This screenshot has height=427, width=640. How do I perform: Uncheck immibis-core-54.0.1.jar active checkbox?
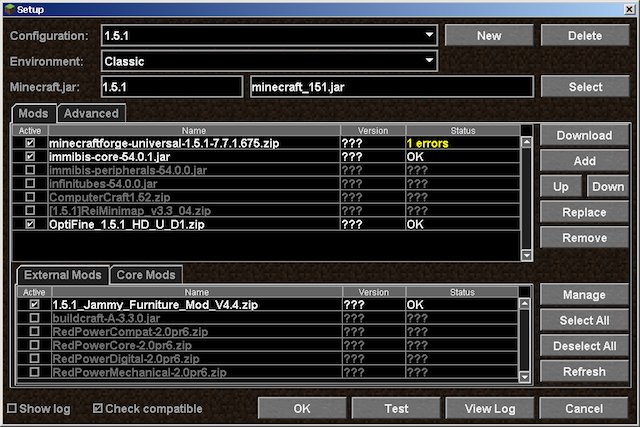[x=30, y=156]
